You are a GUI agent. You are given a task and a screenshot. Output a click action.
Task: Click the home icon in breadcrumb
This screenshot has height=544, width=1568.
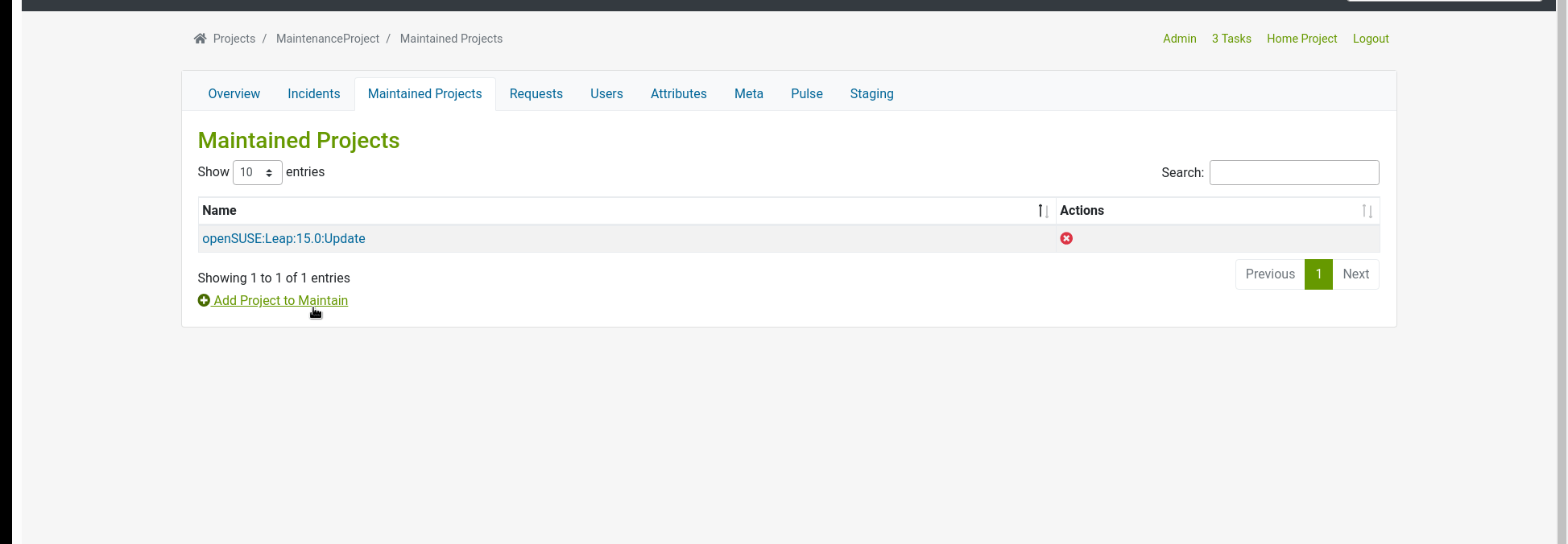[x=200, y=39]
